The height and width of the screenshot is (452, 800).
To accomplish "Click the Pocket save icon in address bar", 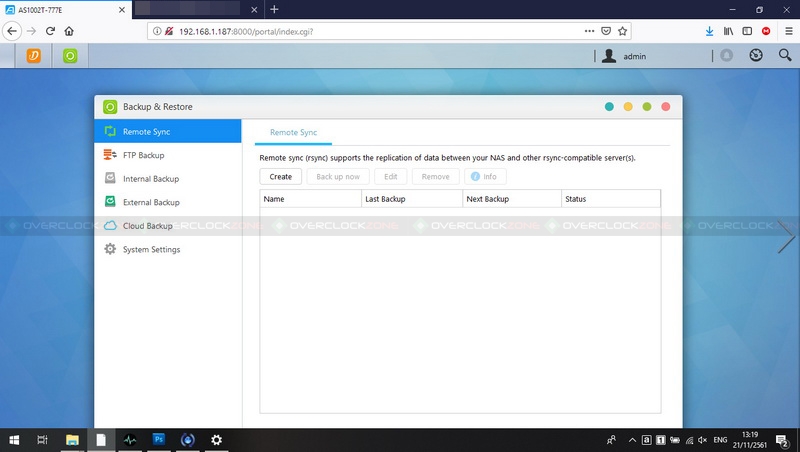I will coord(606,31).
